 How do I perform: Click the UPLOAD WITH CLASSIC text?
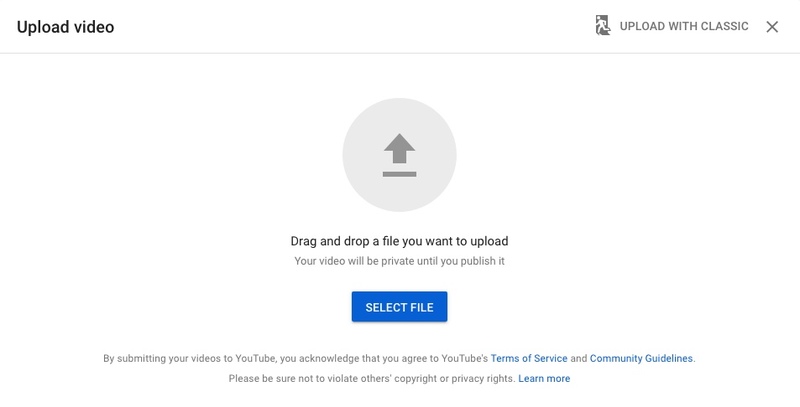(684, 27)
